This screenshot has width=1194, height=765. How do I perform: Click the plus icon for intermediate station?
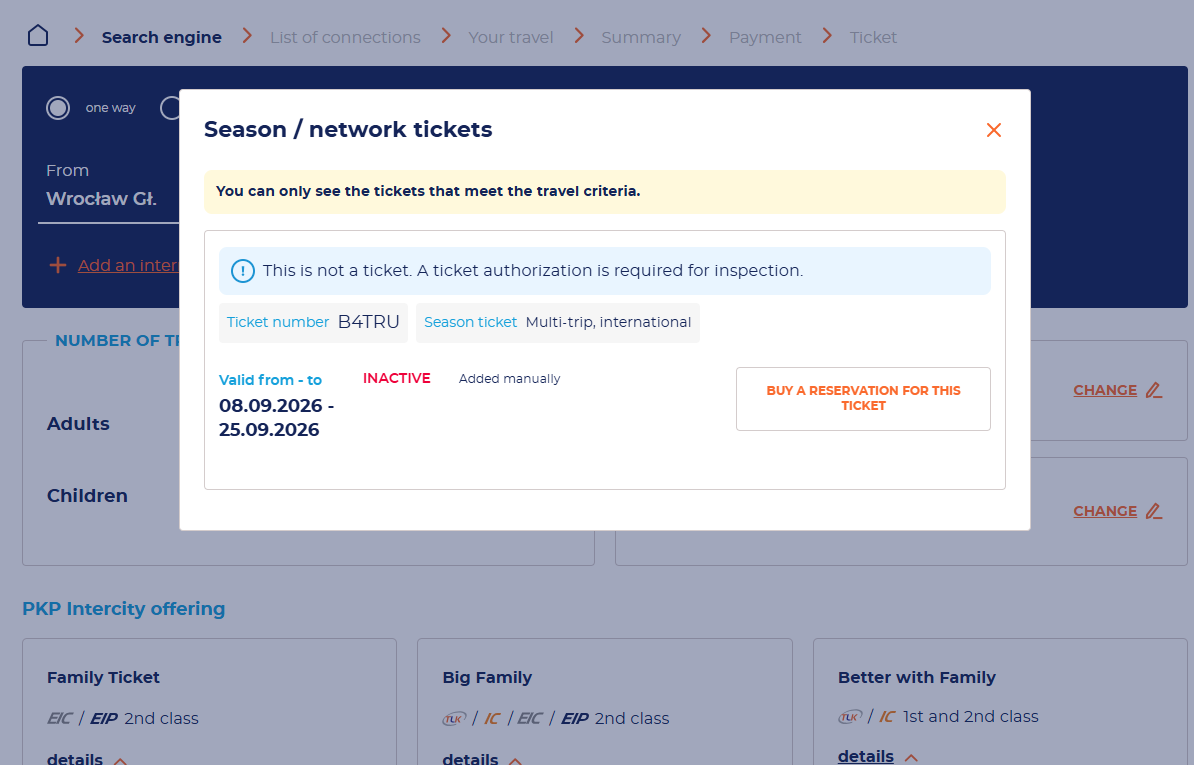(58, 265)
